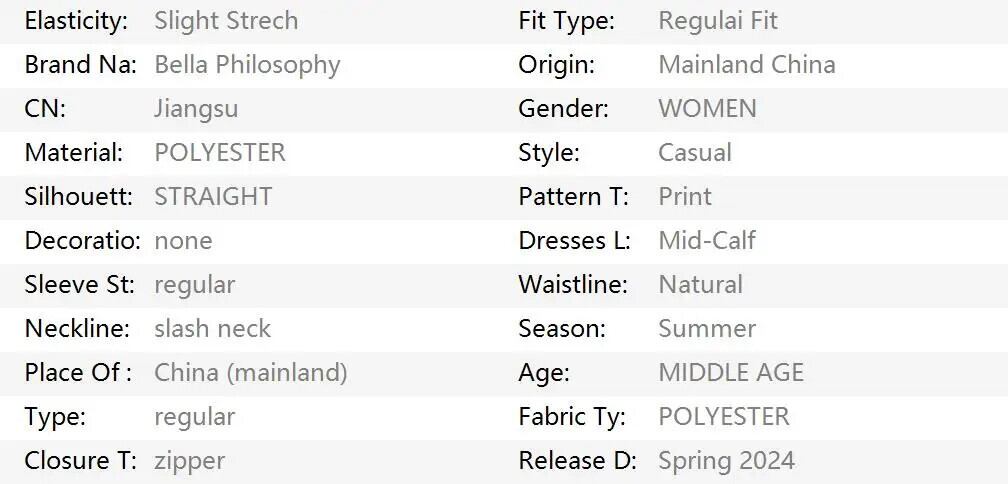Screen dimensions: 1008x484
Task: Click the MIDDLE AGE value
Action: [731, 373]
